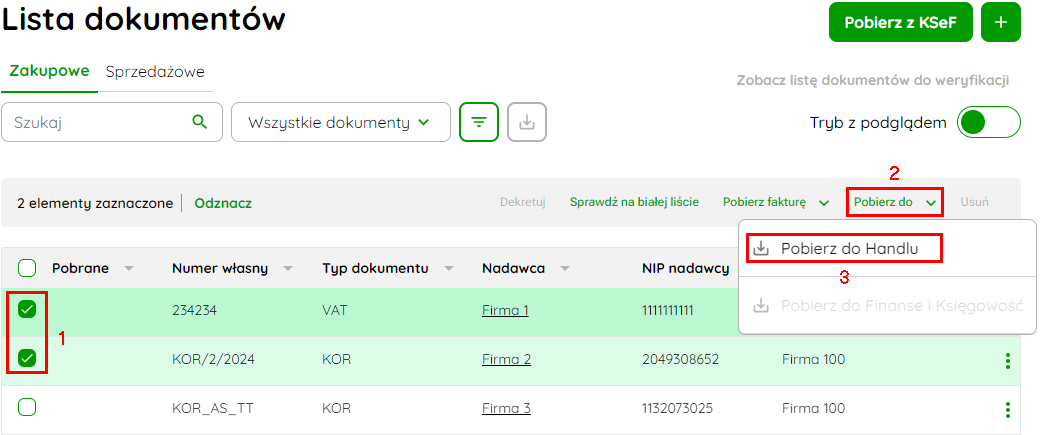This screenshot has width=1043, height=435.
Task: Open three-dot menu for KOR_AS_TT row
Action: coord(1008,409)
